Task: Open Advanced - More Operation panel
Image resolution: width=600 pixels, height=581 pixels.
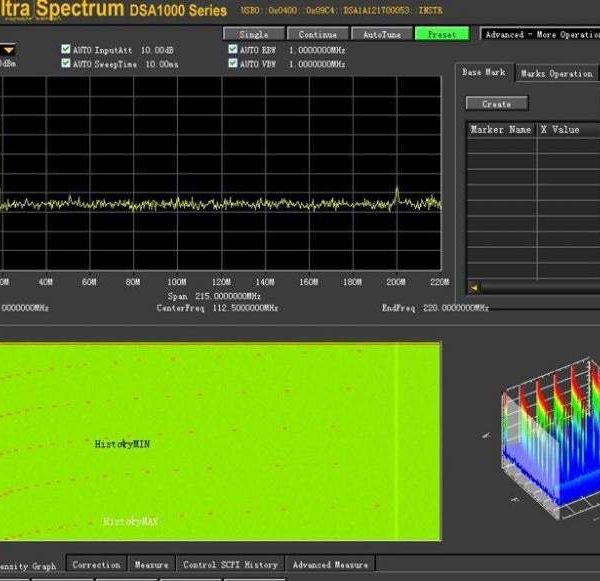Action: [x=540, y=34]
